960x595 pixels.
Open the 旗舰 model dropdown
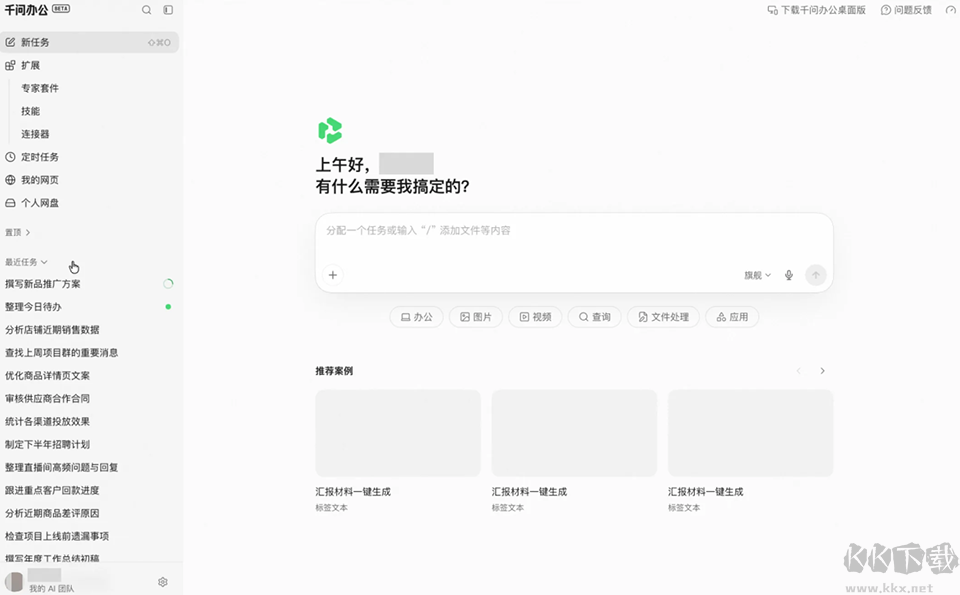(x=757, y=275)
